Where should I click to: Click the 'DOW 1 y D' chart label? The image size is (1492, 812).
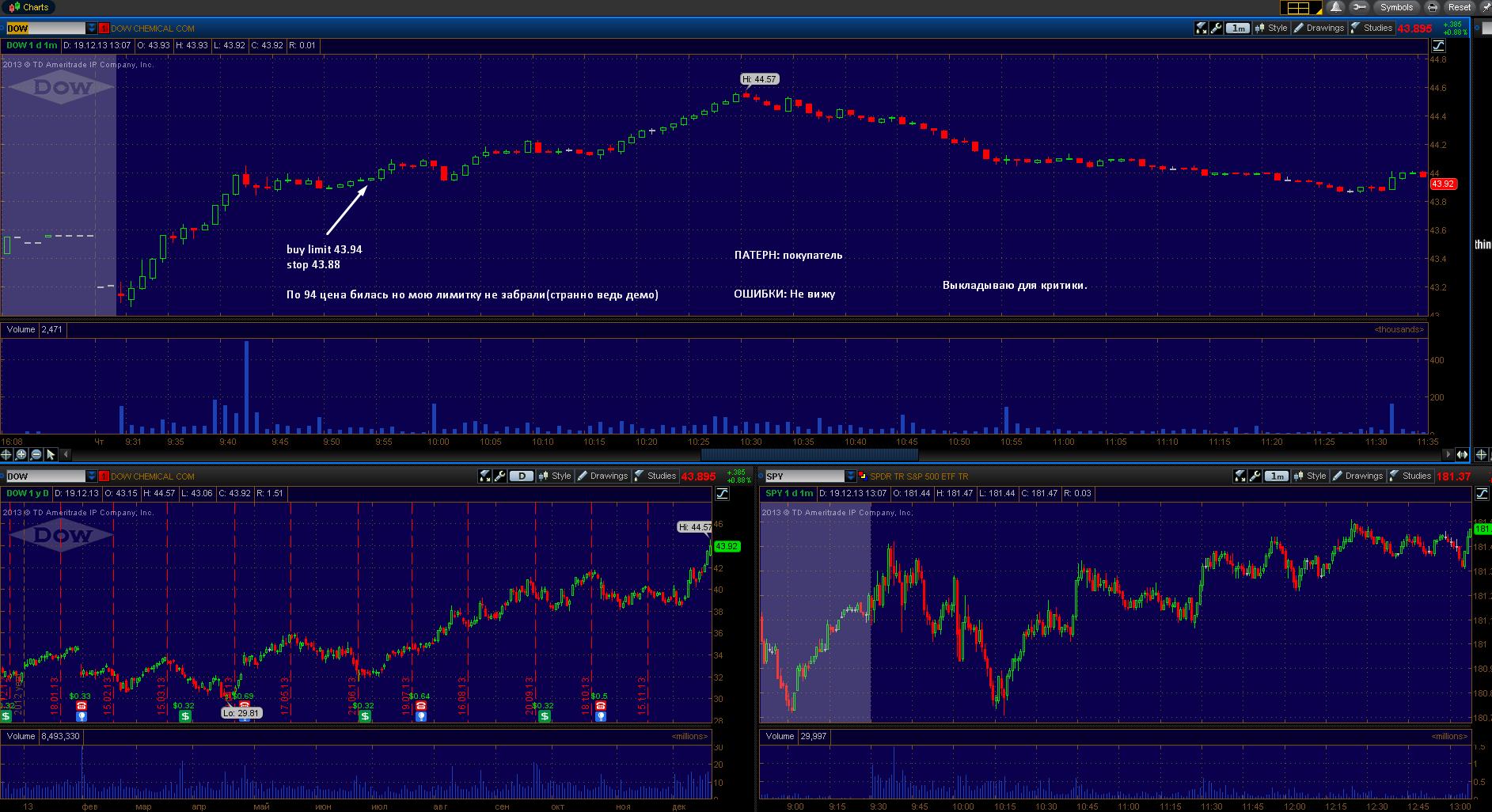[28, 494]
